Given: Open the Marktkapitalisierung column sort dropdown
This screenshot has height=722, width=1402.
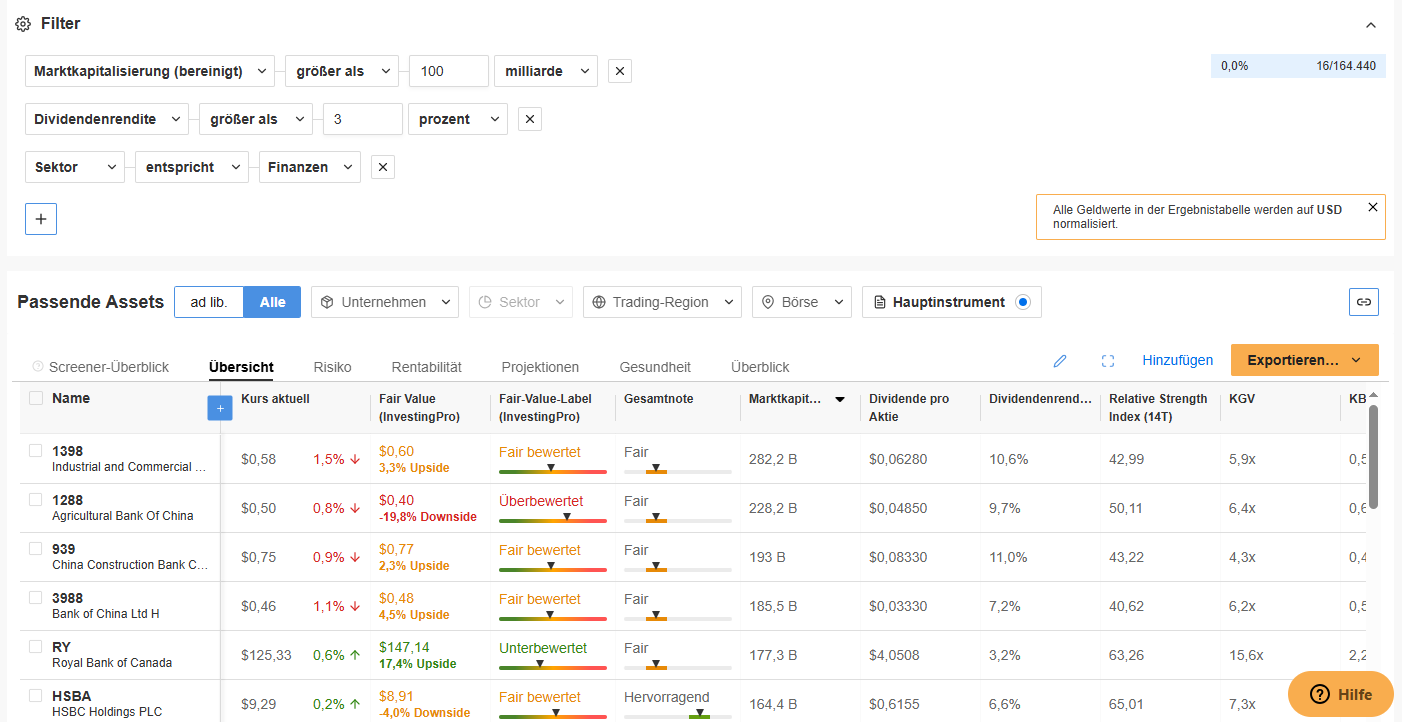Looking at the screenshot, I should (840, 398).
